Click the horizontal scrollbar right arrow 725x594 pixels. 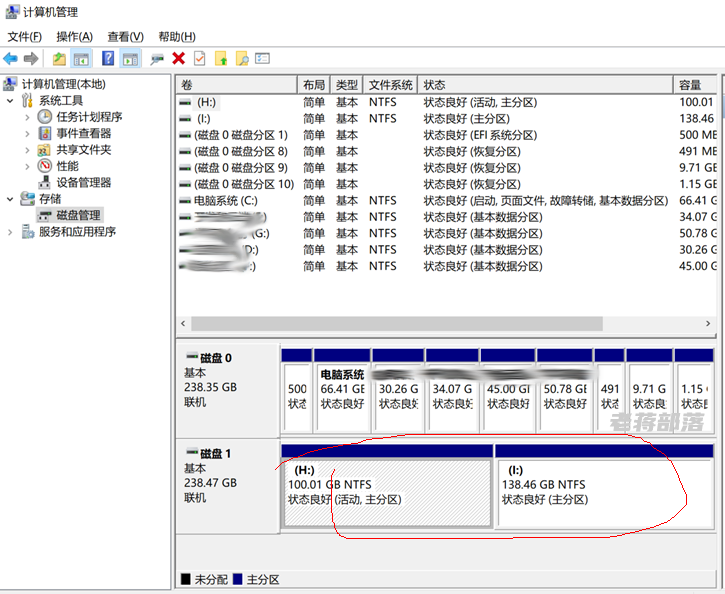[x=708, y=324]
